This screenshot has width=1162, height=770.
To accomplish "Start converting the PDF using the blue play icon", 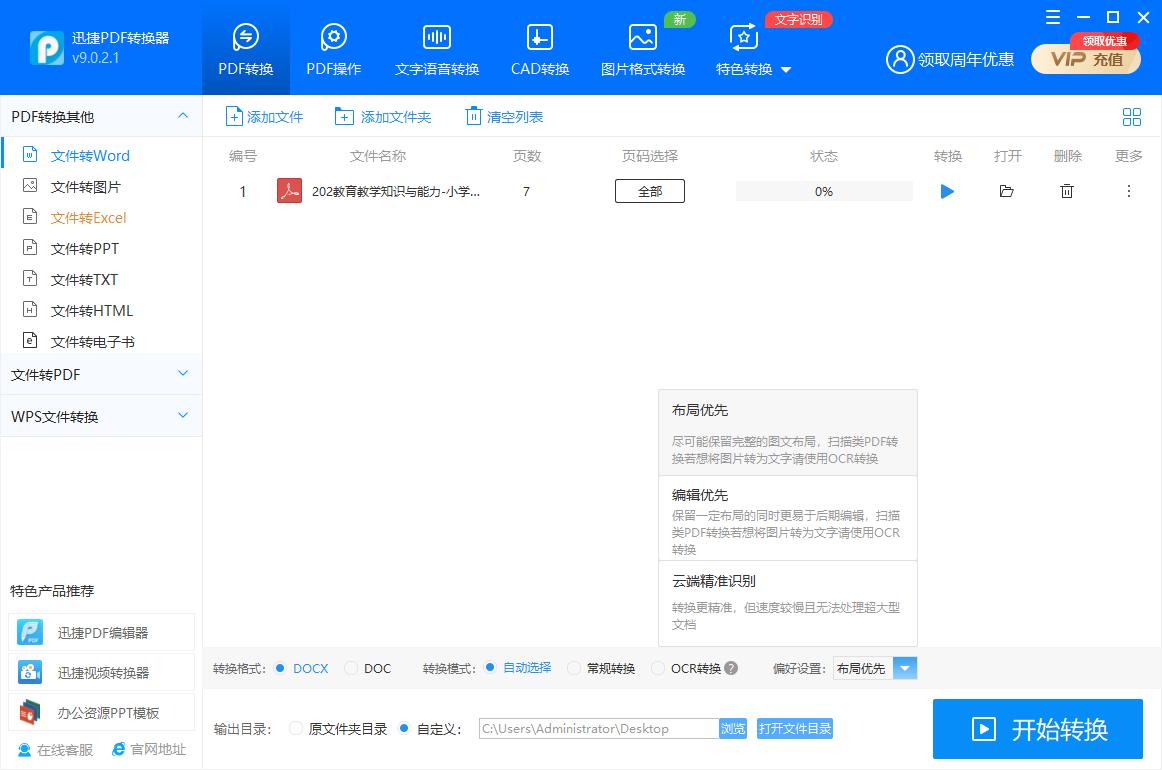I will 947,191.
